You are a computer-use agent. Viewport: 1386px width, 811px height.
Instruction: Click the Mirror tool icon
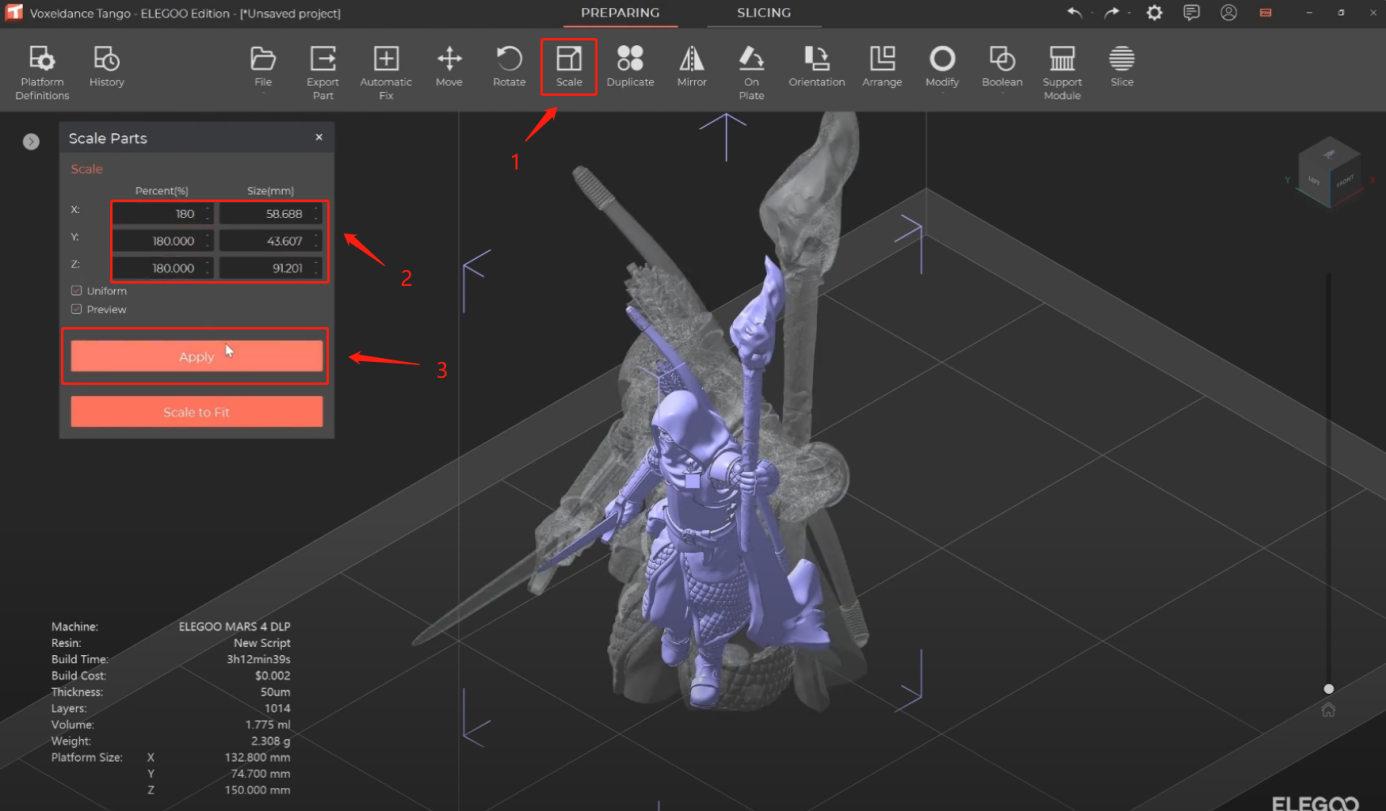click(x=691, y=67)
